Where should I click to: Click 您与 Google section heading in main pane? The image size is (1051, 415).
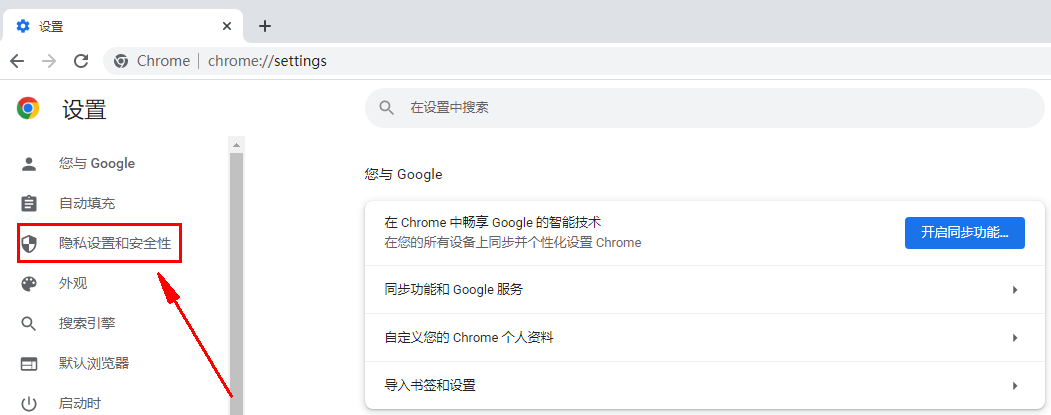click(x=404, y=174)
